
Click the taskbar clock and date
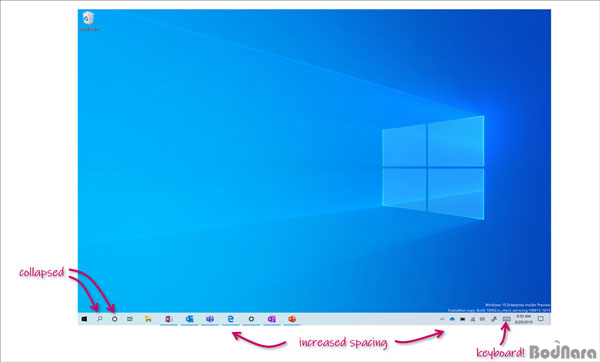tap(523, 319)
